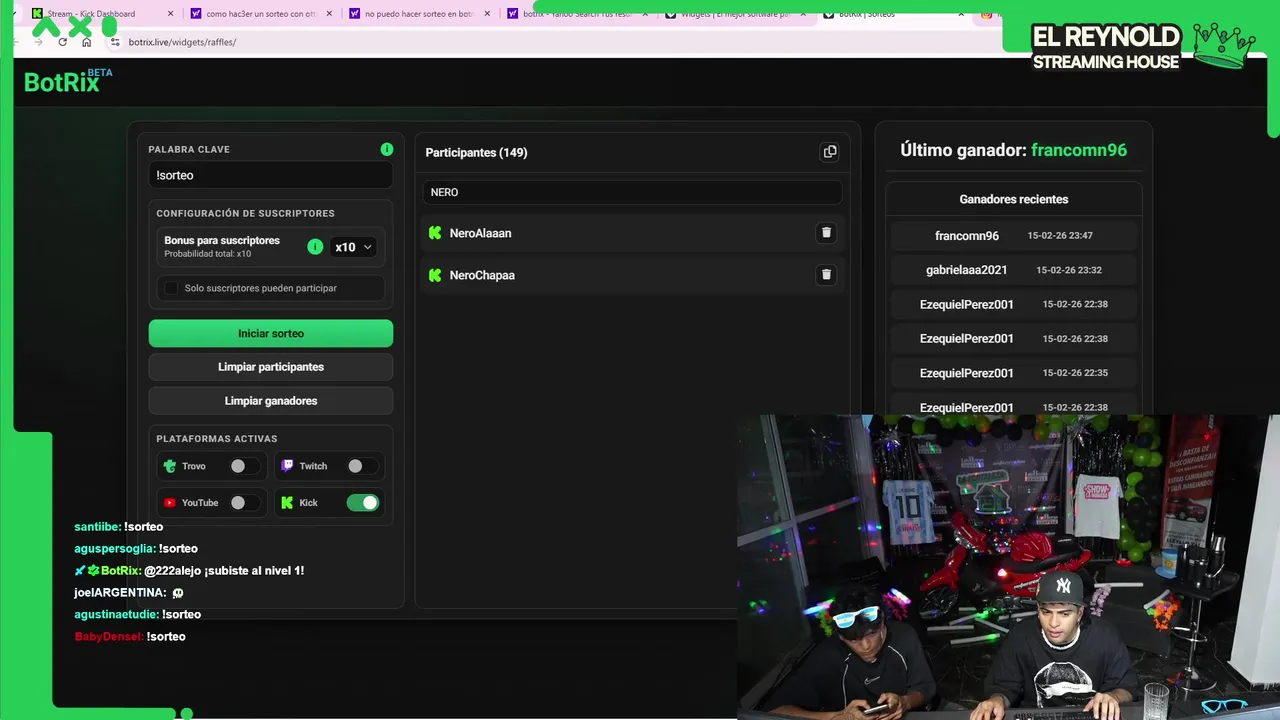Click chat message from santiibe
This screenshot has width=1280, height=720.
click(118, 527)
